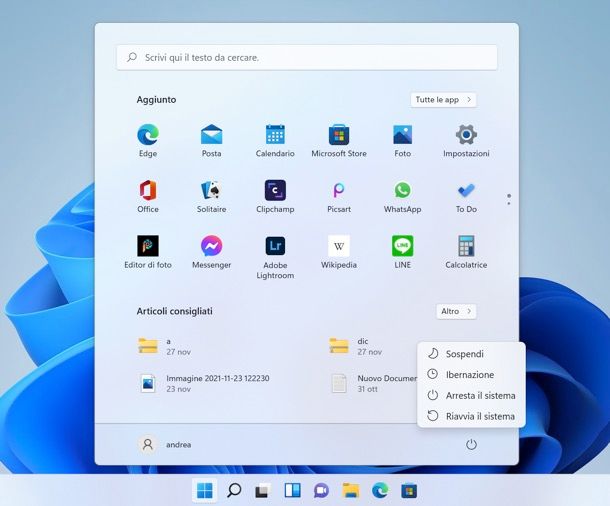
Task: Click the pinned apps page dots
Action: click(x=509, y=199)
